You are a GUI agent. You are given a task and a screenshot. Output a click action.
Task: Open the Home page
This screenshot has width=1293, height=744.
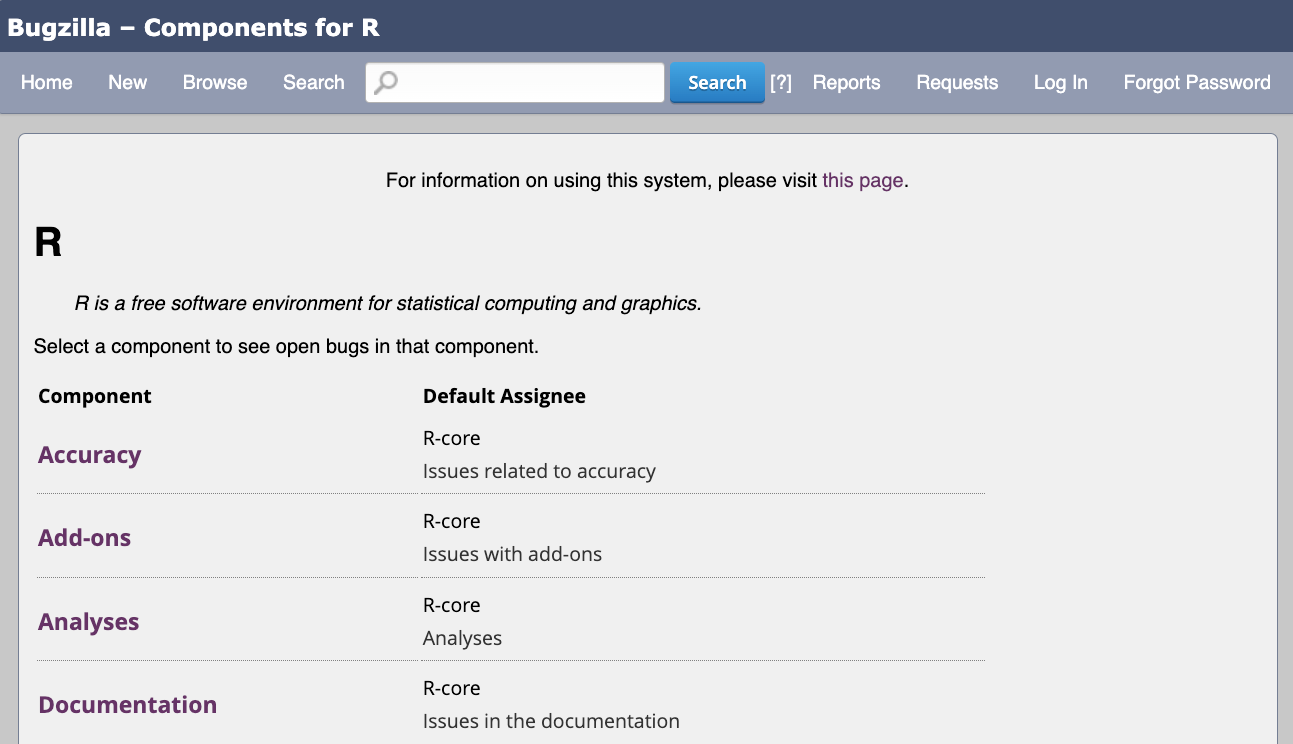[x=47, y=83]
